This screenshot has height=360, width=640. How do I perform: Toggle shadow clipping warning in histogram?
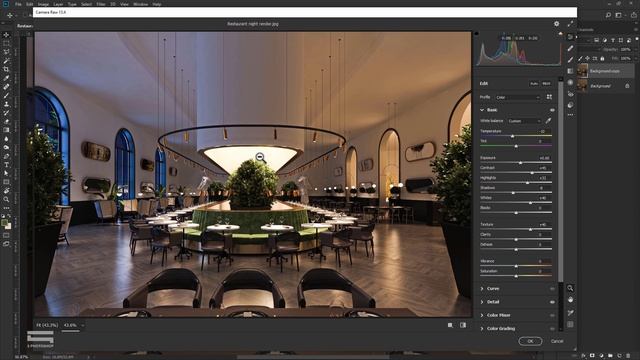pyautogui.click(x=476, y=33)
